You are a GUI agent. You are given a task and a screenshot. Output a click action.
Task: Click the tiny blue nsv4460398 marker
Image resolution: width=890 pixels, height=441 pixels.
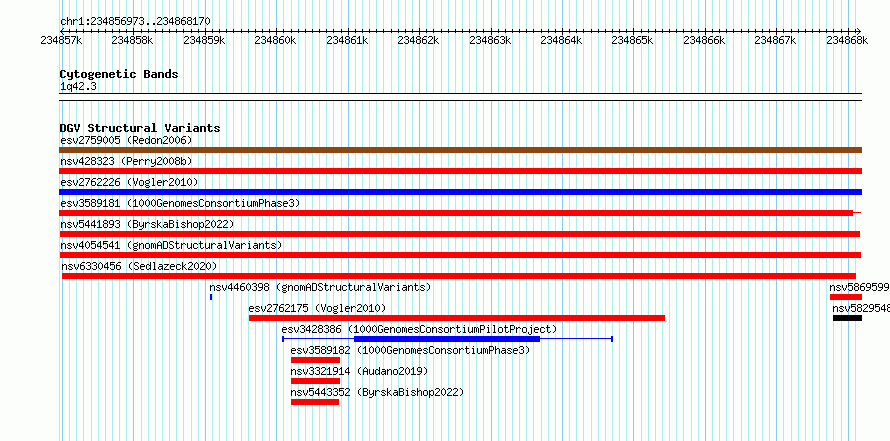coord(211,297)
